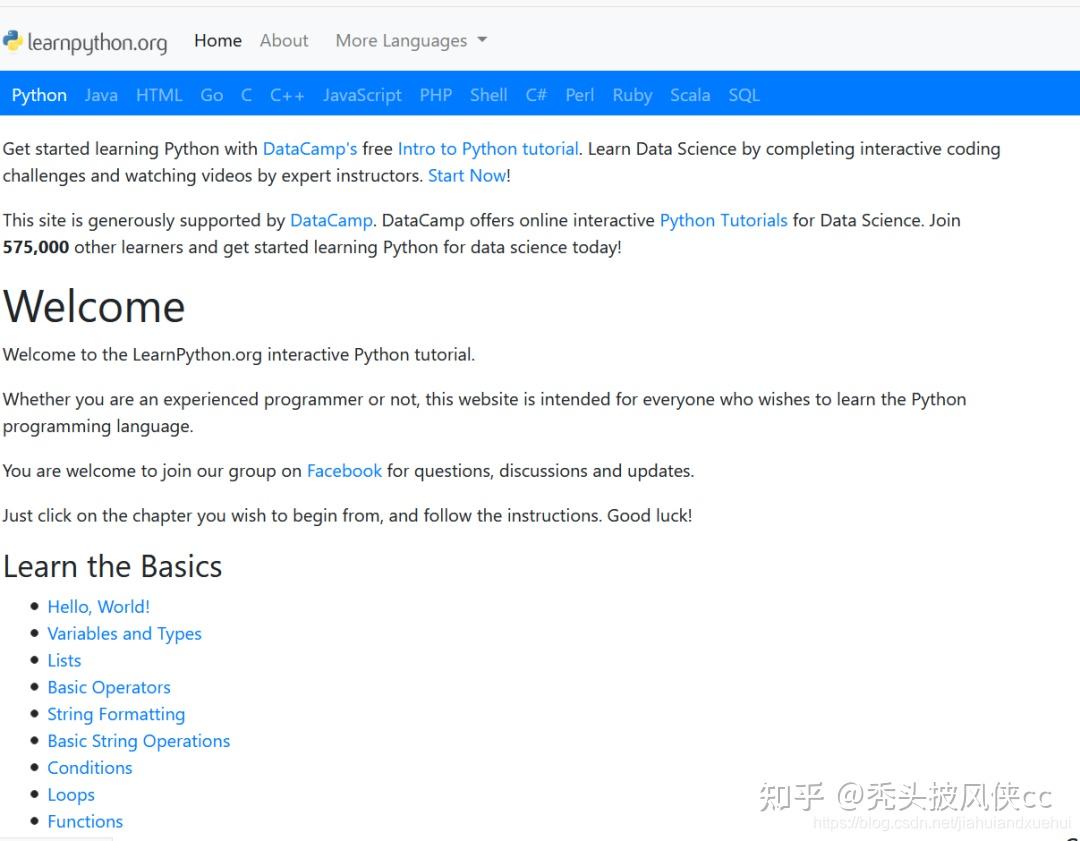Open the SQL tutorials tab

click(744, 95)
